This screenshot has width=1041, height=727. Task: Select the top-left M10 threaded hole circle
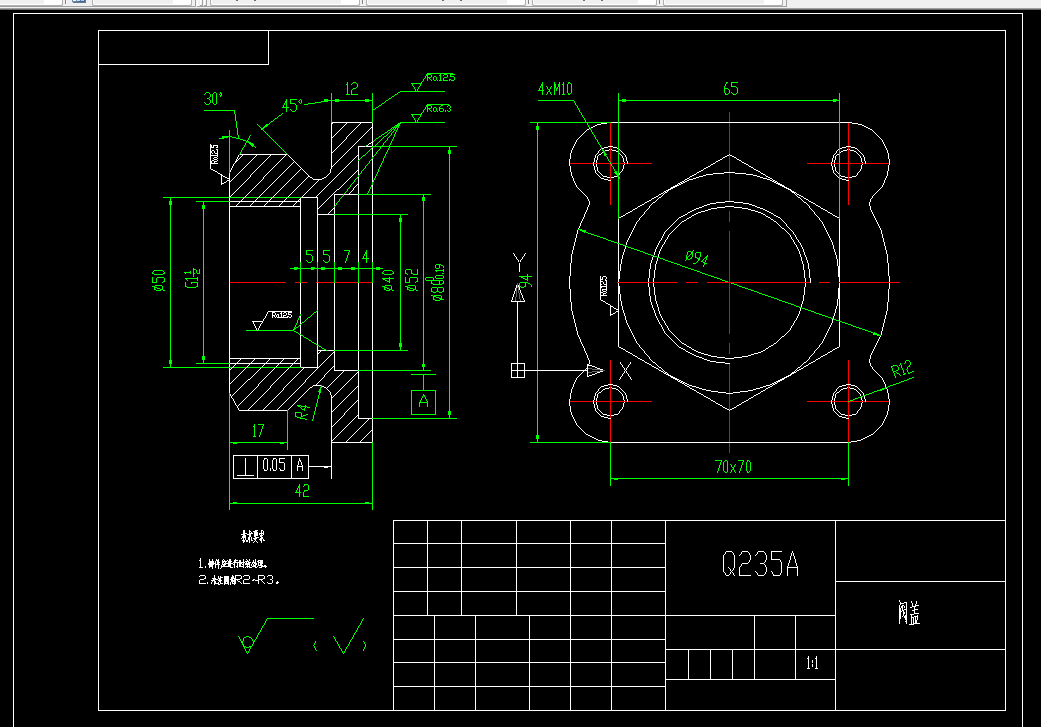coord(609,163)
